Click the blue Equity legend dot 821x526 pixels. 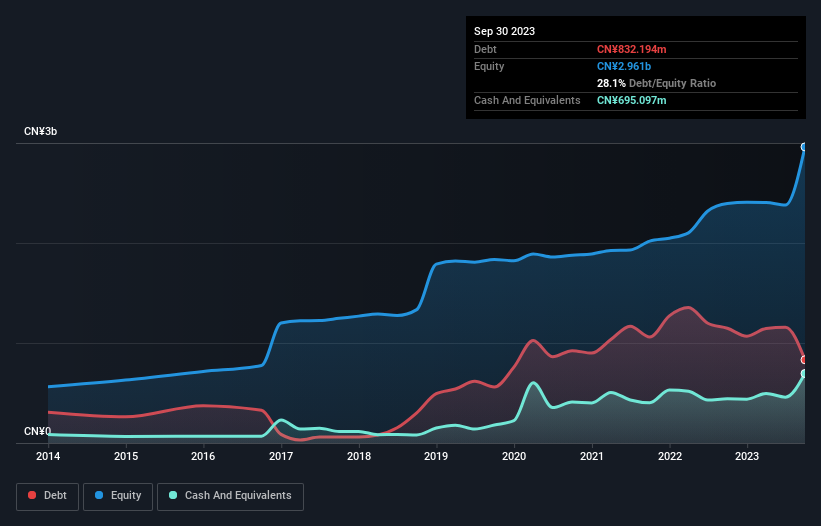(99, 495)
